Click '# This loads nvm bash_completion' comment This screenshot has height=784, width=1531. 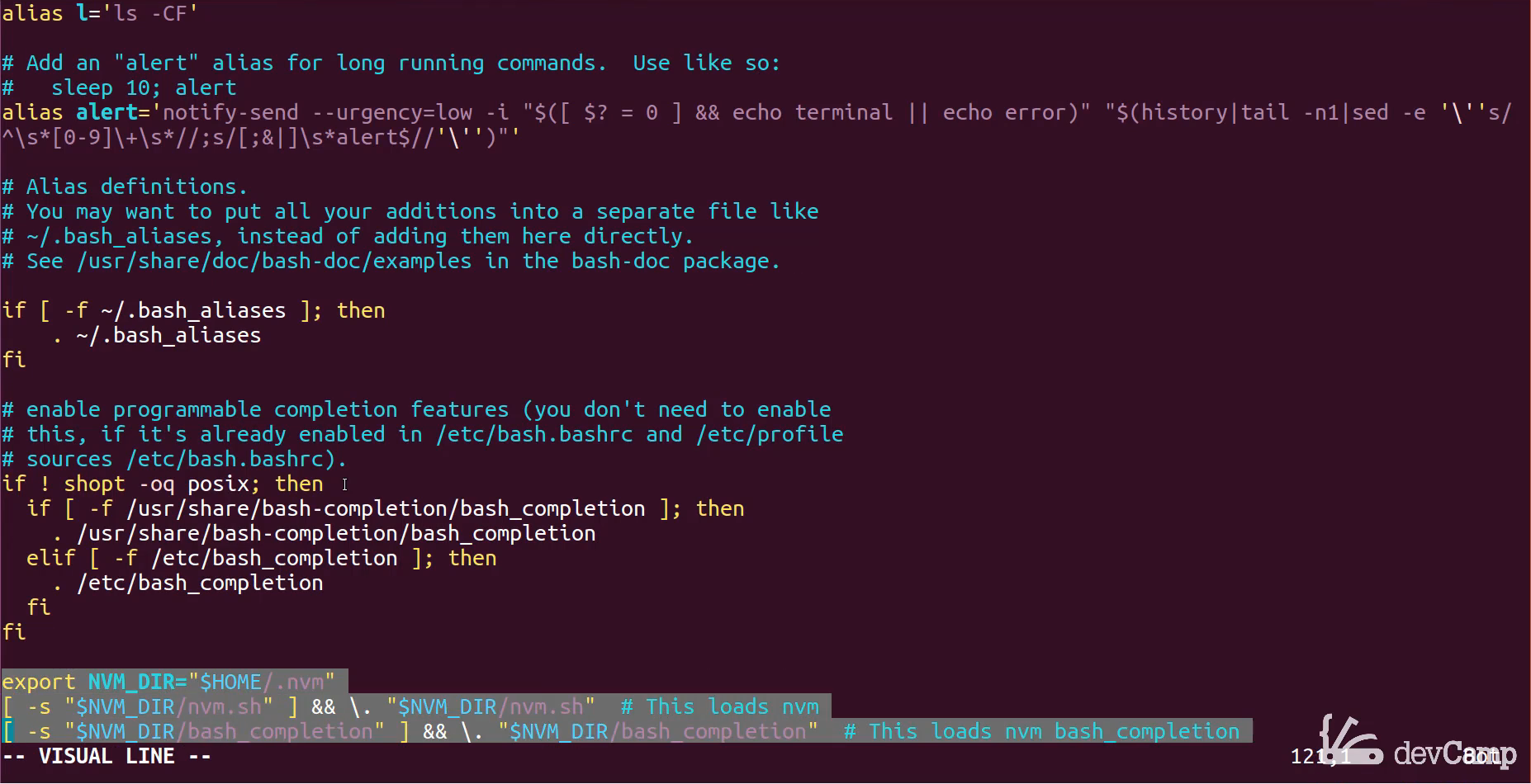coord(1042,731)
